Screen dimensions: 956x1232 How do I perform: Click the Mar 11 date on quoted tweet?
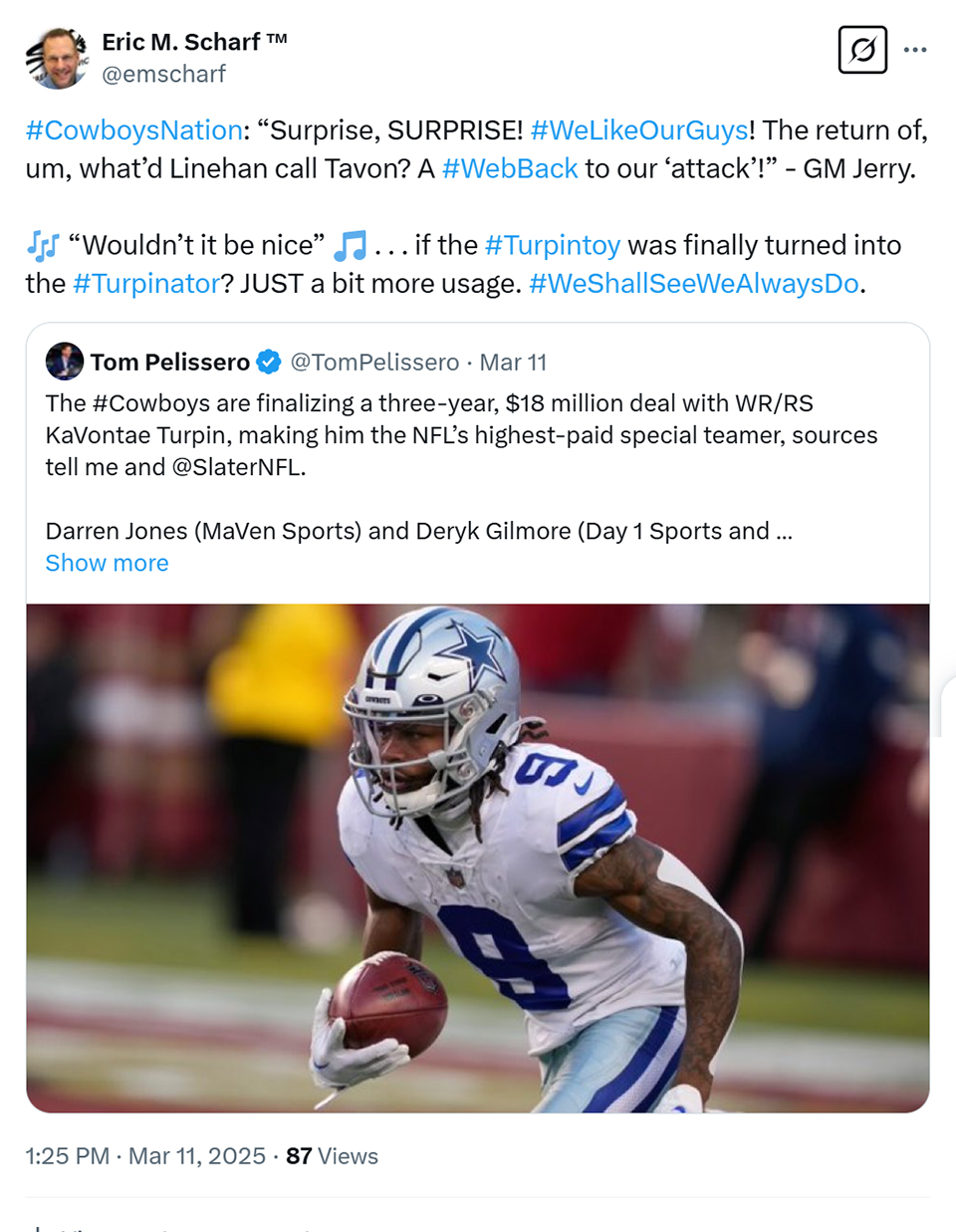tap(514, 362)
